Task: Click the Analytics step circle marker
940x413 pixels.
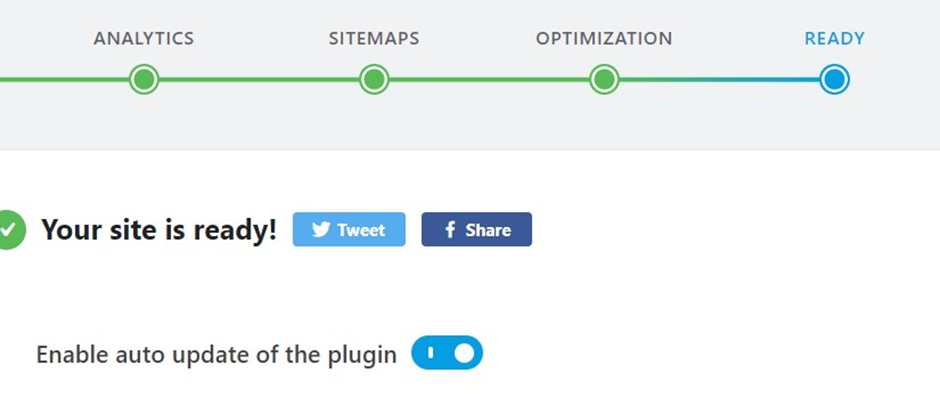Action: point(144,79)
